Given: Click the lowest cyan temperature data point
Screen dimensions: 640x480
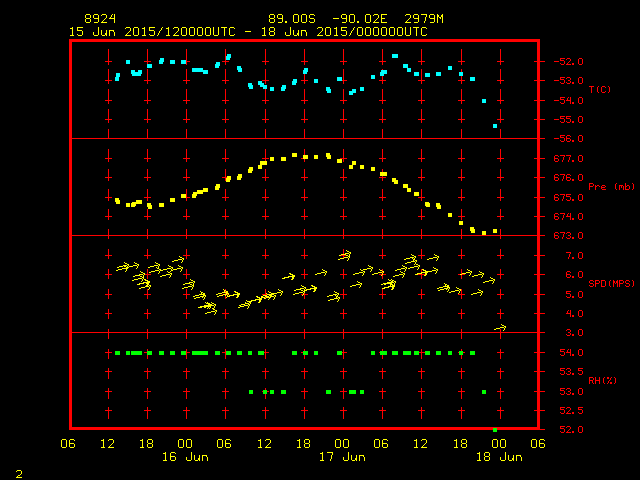Looking at the screenshot, I should tap(495, 126).
